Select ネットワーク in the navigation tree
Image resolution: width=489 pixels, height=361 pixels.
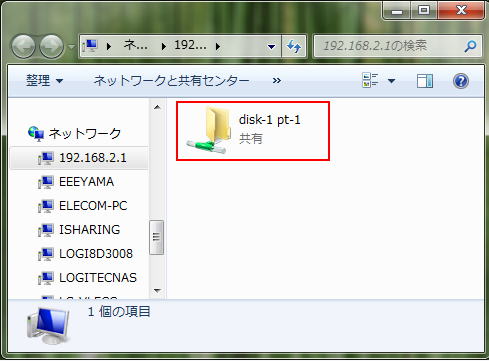tap(85, 133)
